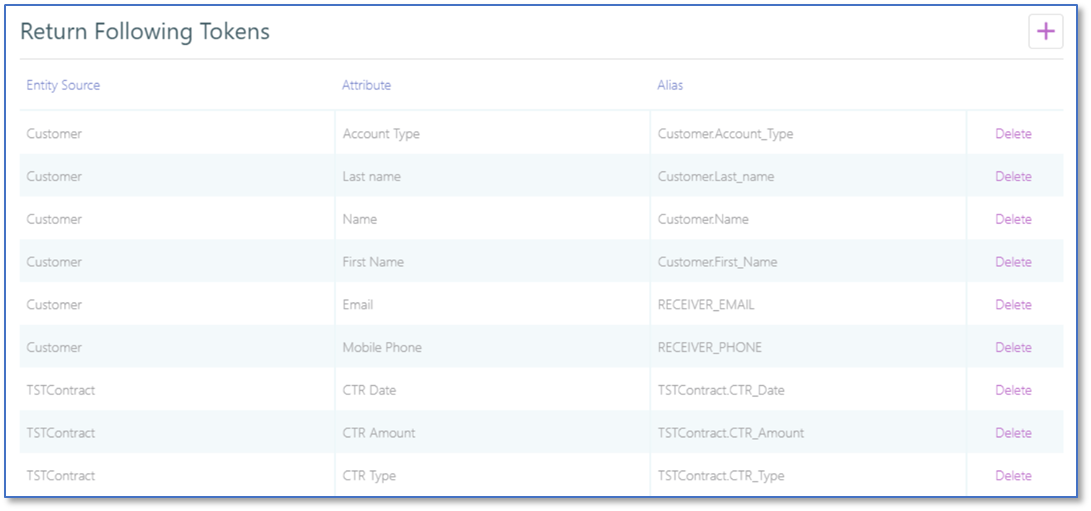Delete the TSTContract CTR Amount token

pyautogui.click(x=1012, y=433)
